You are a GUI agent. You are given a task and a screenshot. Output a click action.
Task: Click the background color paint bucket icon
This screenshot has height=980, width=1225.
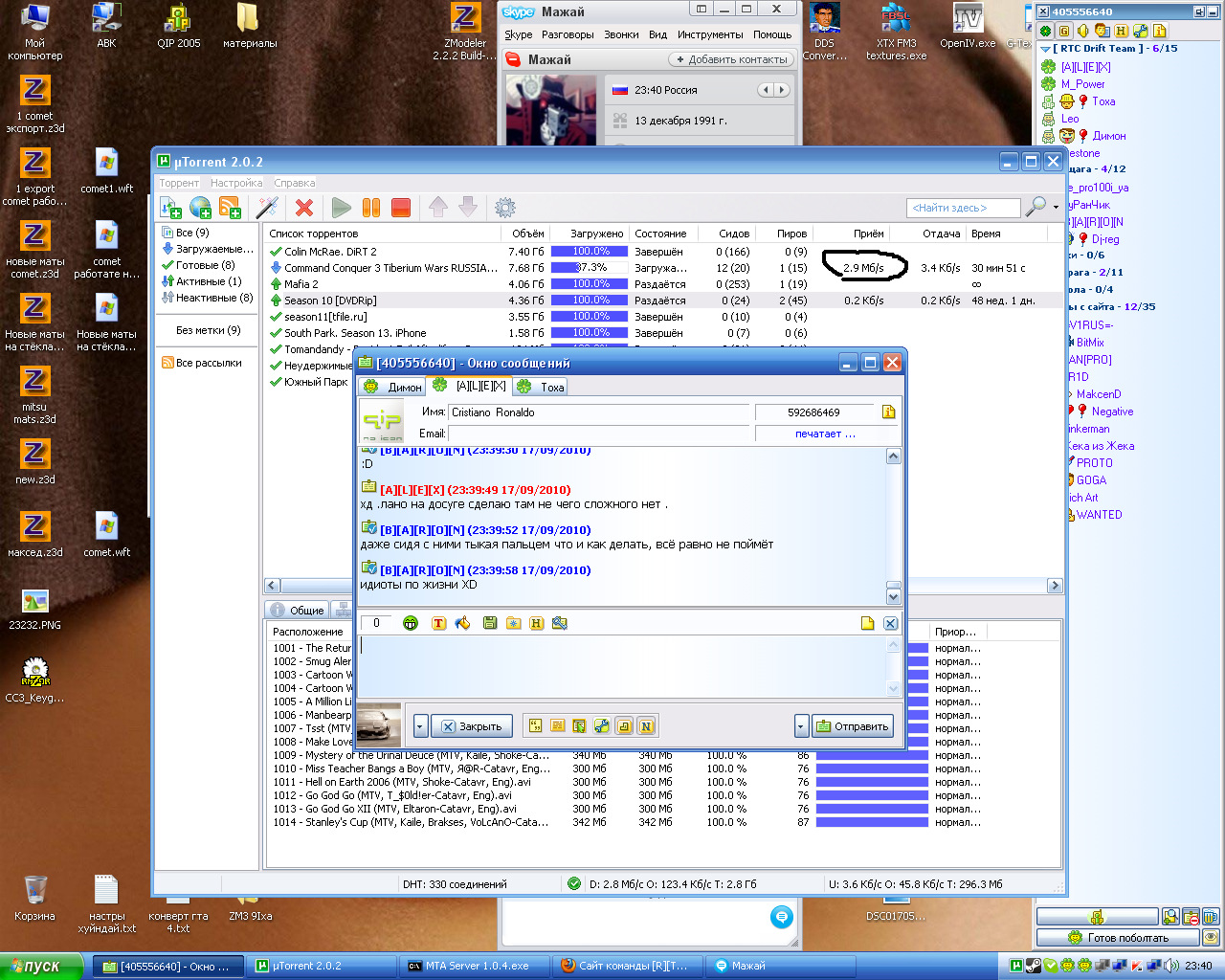pos(463,623)
